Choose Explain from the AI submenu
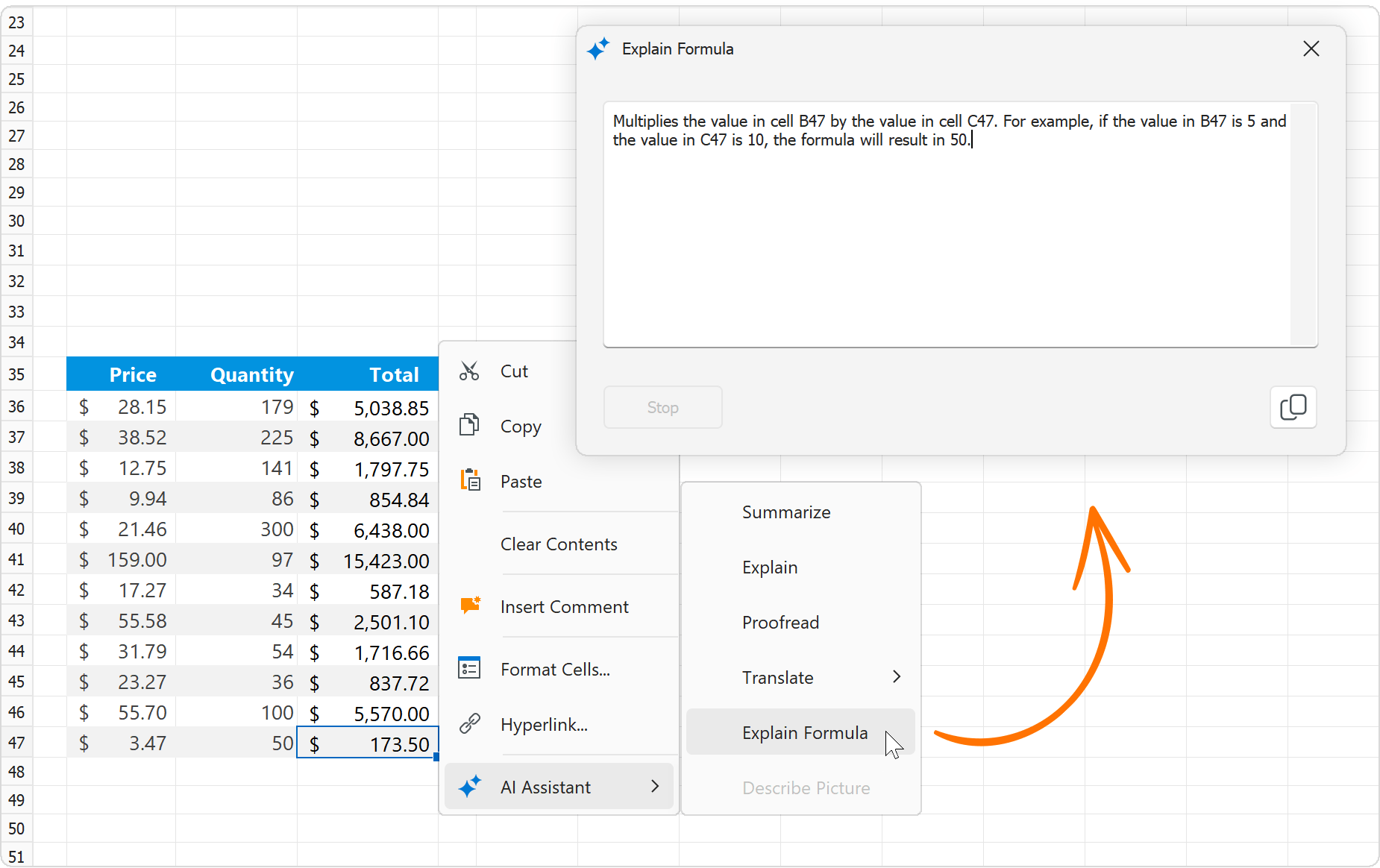 (769, 567)
